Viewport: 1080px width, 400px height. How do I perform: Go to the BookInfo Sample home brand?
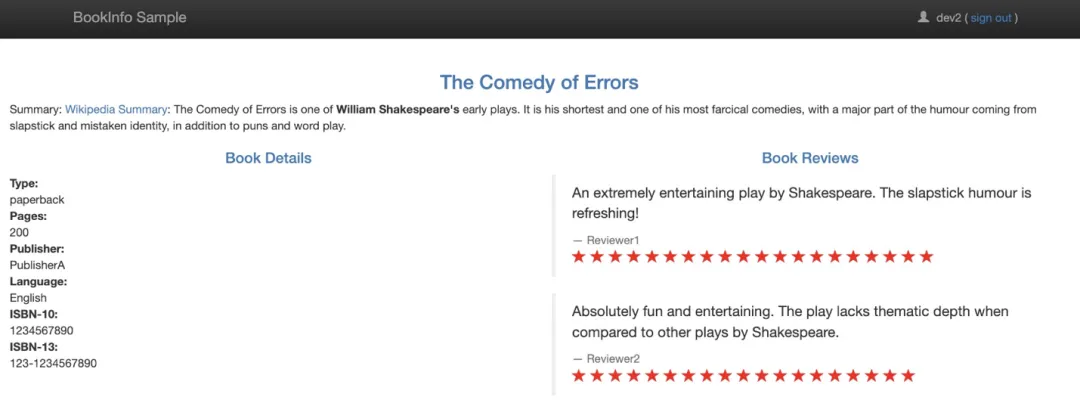(x=129, y=18)
